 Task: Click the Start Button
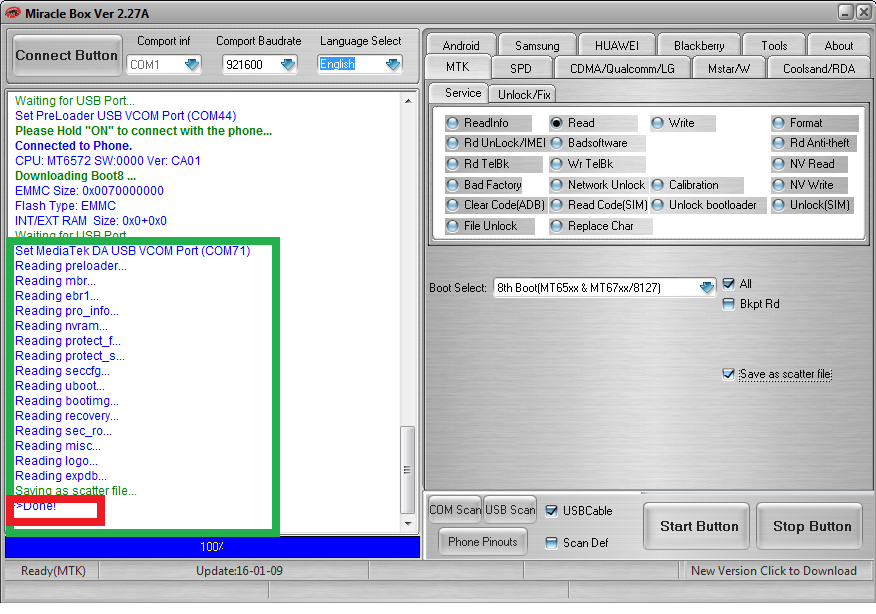pyautogui.click(x=696, y=526)
